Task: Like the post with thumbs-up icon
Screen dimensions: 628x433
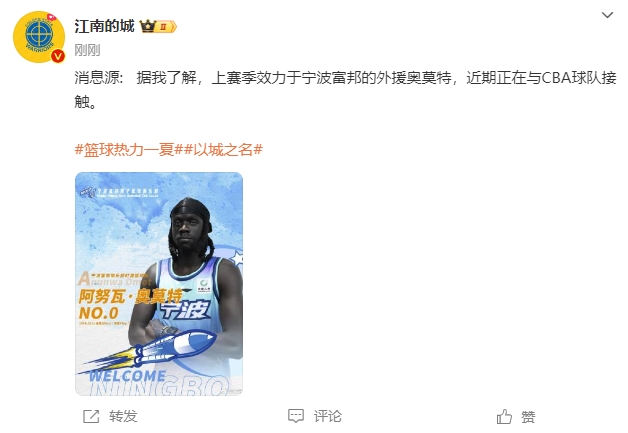Action: (x=504, y=416)
